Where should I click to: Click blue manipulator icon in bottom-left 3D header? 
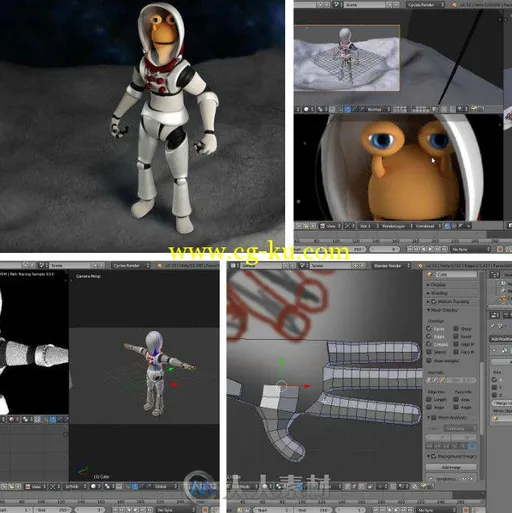135,486
